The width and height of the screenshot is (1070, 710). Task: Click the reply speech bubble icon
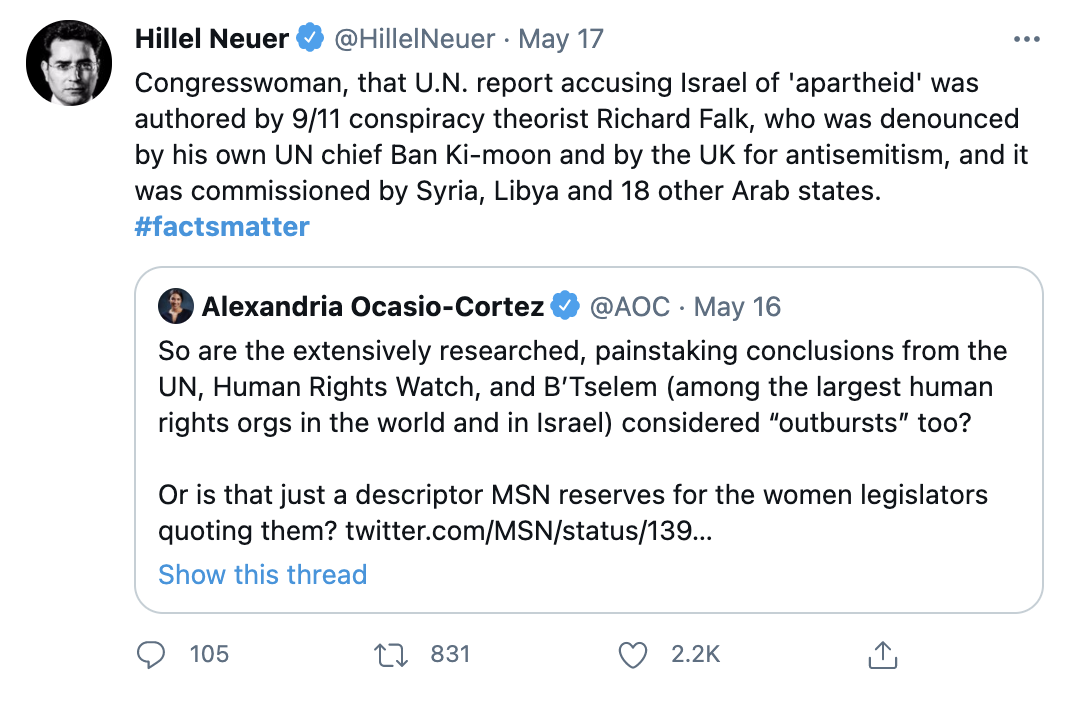coord(151,655)
